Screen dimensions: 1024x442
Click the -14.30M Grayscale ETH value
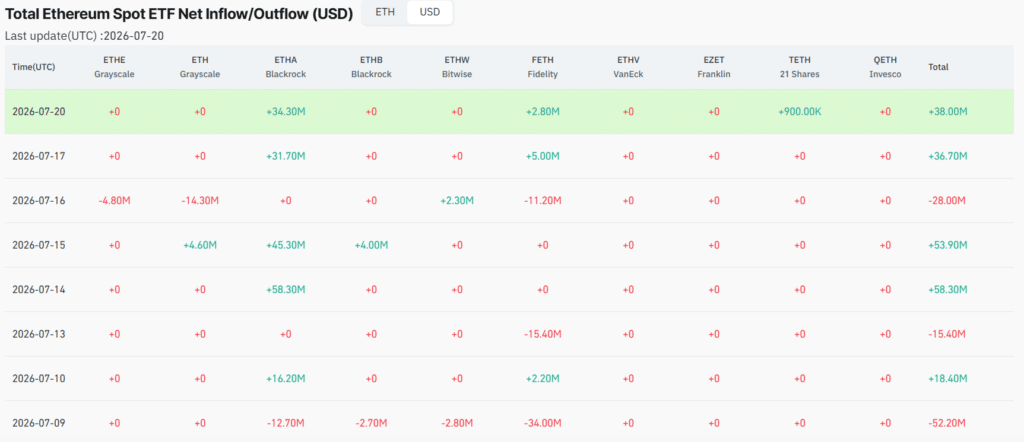pos(200,200)
